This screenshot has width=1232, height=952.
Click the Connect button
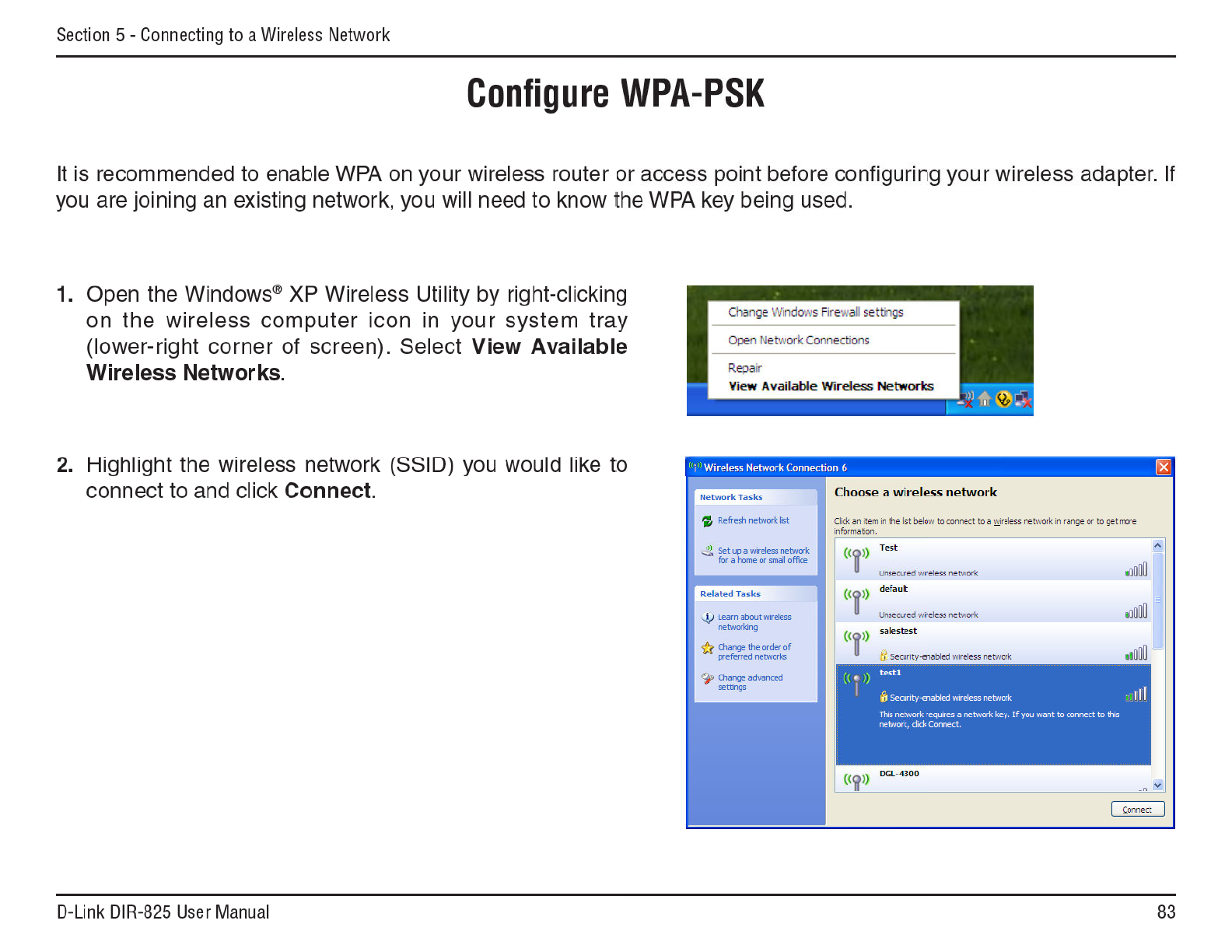pyautogui.click(x=1138, y=810)
